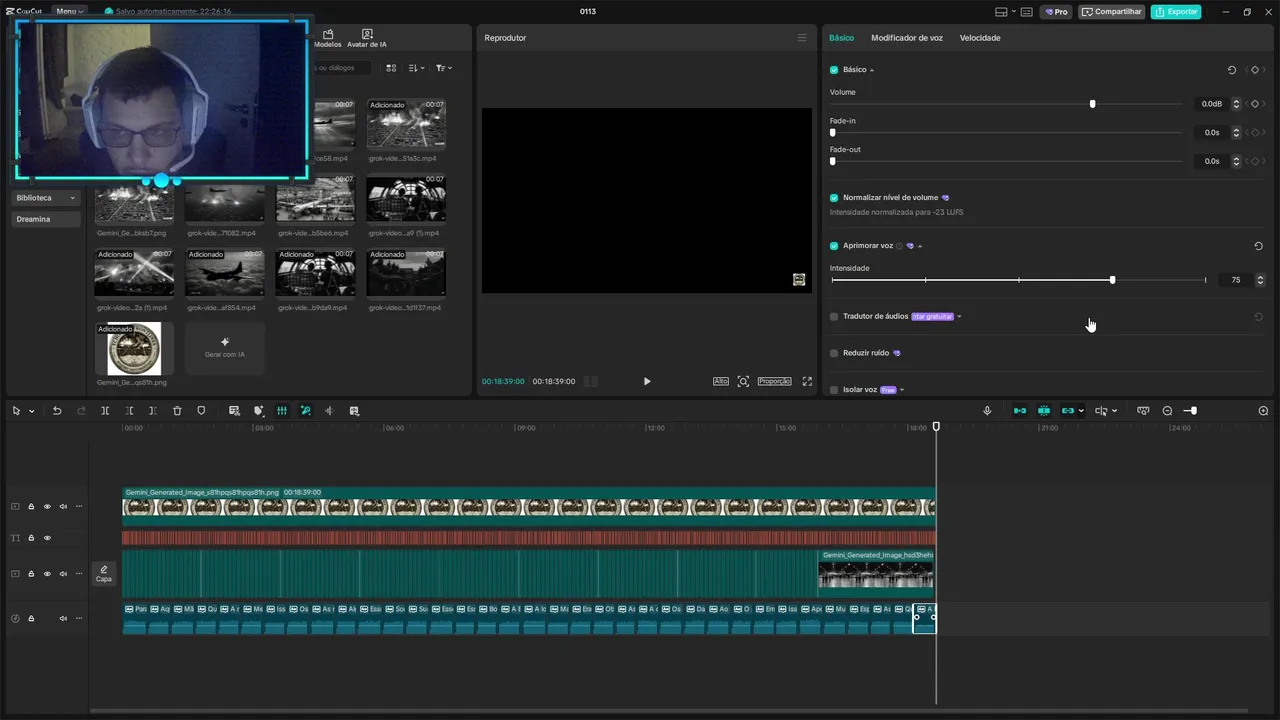The width and height of the screenshot is (1280, 720).
Task: Expand the Tradutor de áudios dropdown arrow
Action: coord(959,317)
